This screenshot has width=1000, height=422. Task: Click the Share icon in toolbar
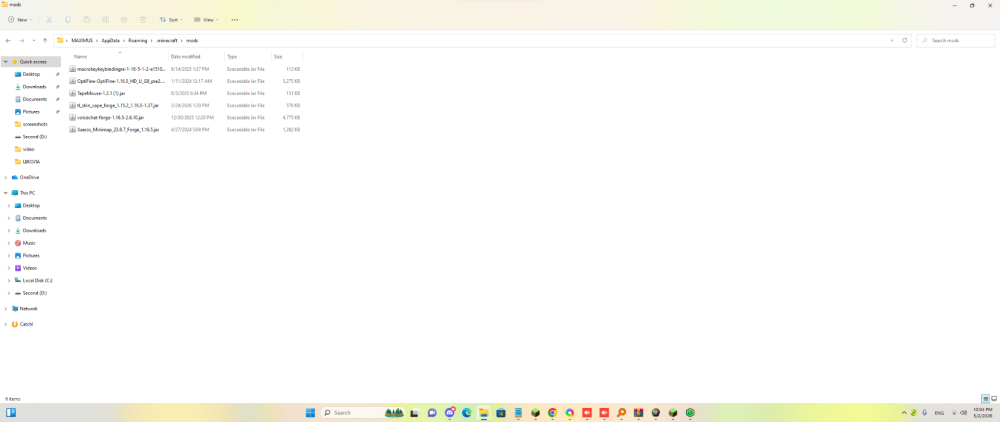click(x=124, y=20)
